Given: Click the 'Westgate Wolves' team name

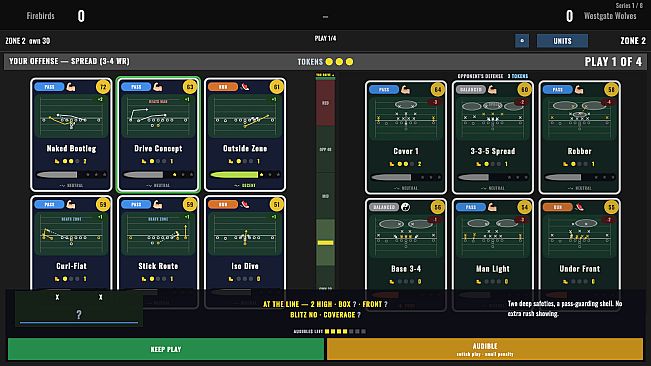Looking at the screenshot, I should [610, 16].
